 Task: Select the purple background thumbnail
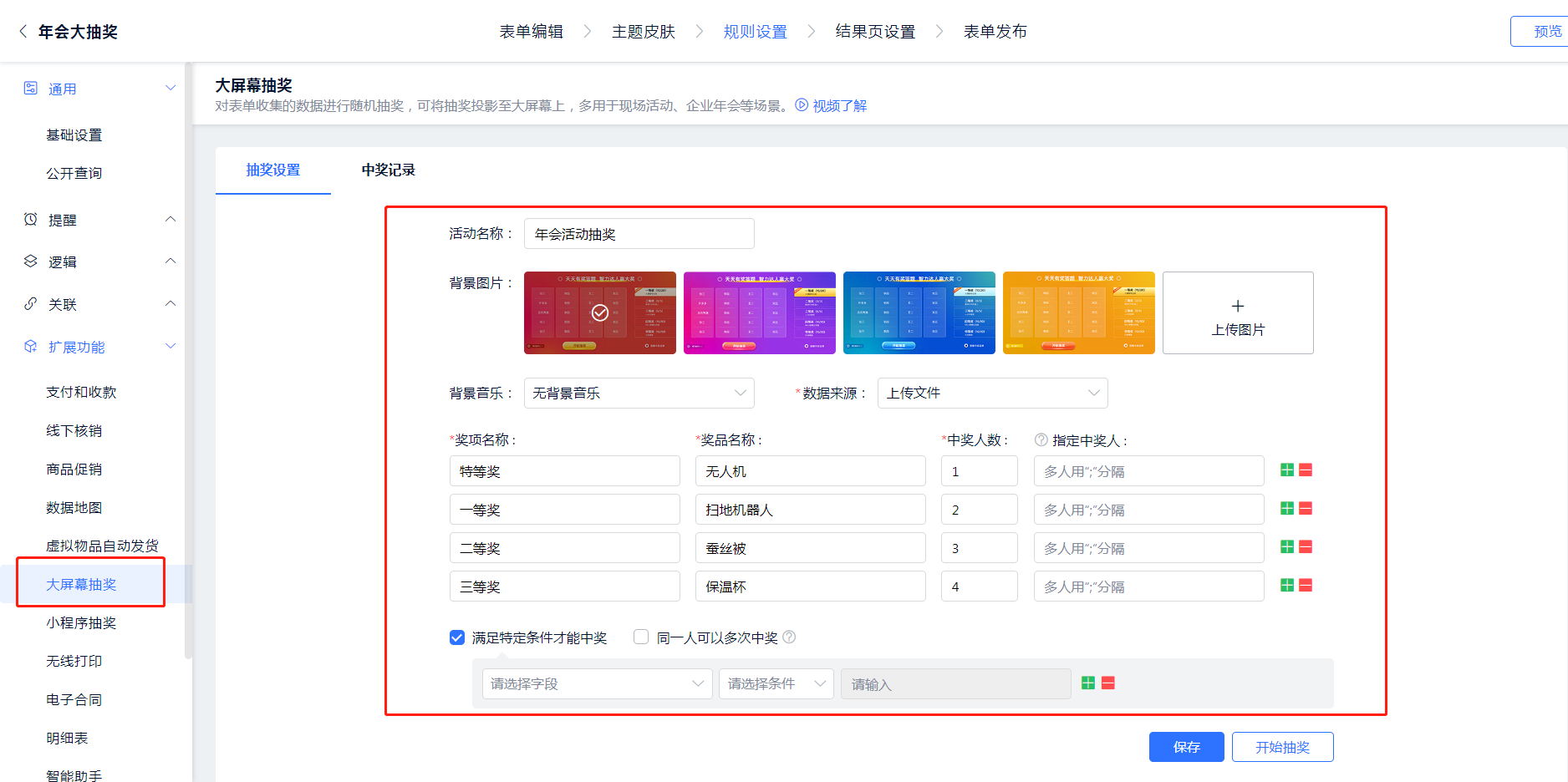tap(760, 312)
